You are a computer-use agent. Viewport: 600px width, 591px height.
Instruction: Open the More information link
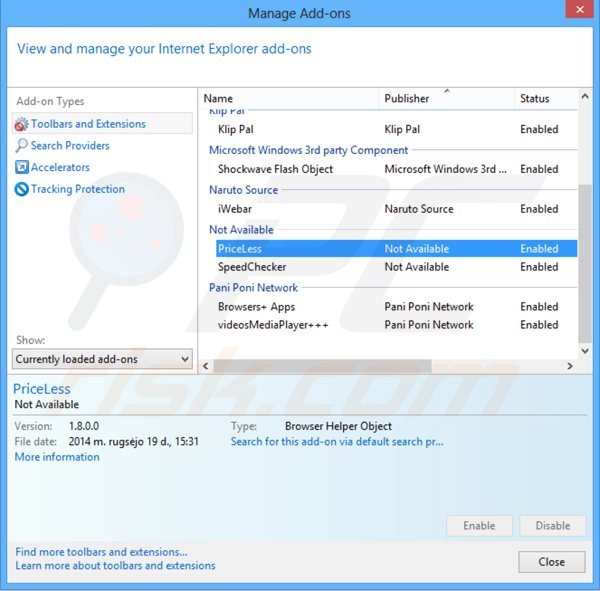coord(57,457)
